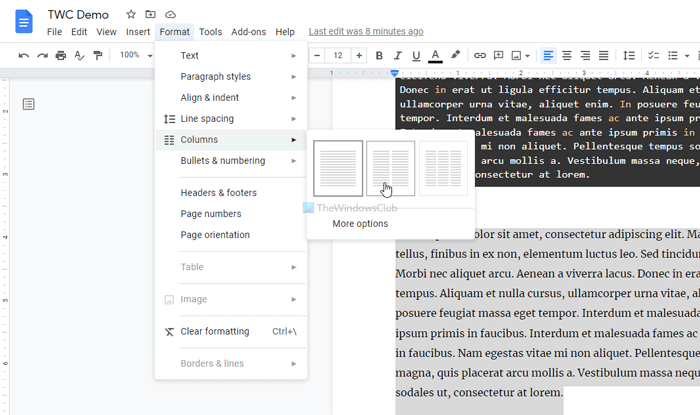
Task: Open the Add-ons menu
Action: [249, 32]
